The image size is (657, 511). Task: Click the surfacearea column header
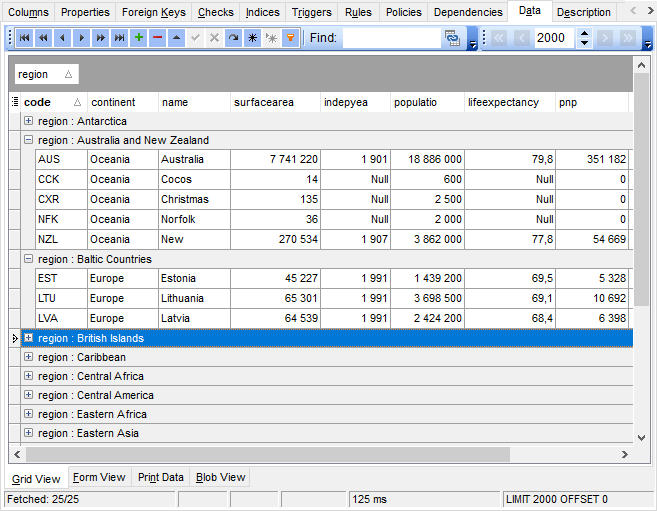pos(273,102)
